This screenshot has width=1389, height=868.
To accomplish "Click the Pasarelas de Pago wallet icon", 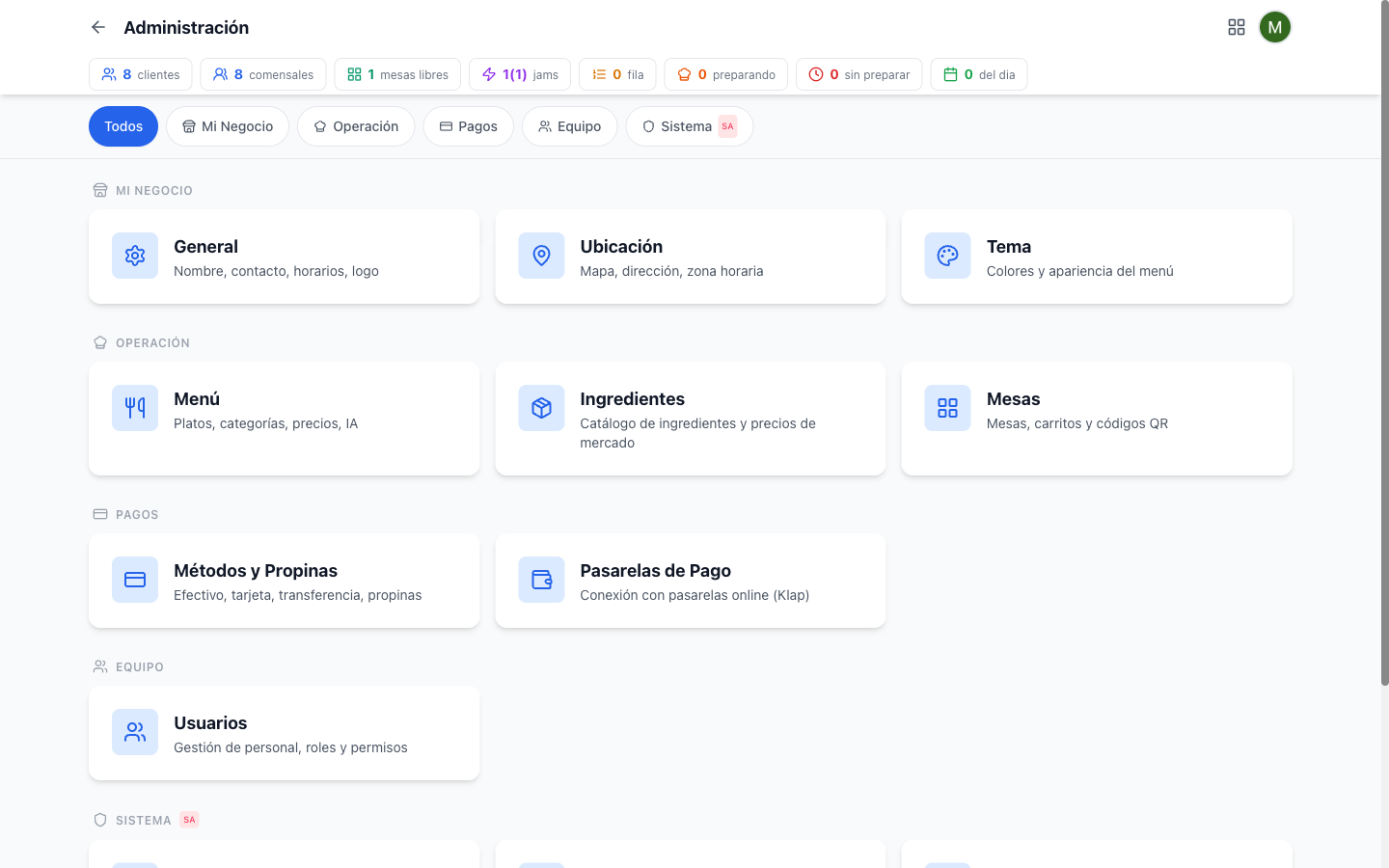I will [x=541, y=580].
